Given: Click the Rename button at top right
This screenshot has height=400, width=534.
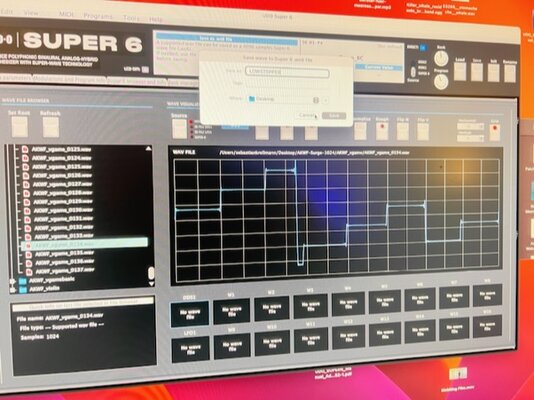Looking at the screenshot, I should coord(510,73).
